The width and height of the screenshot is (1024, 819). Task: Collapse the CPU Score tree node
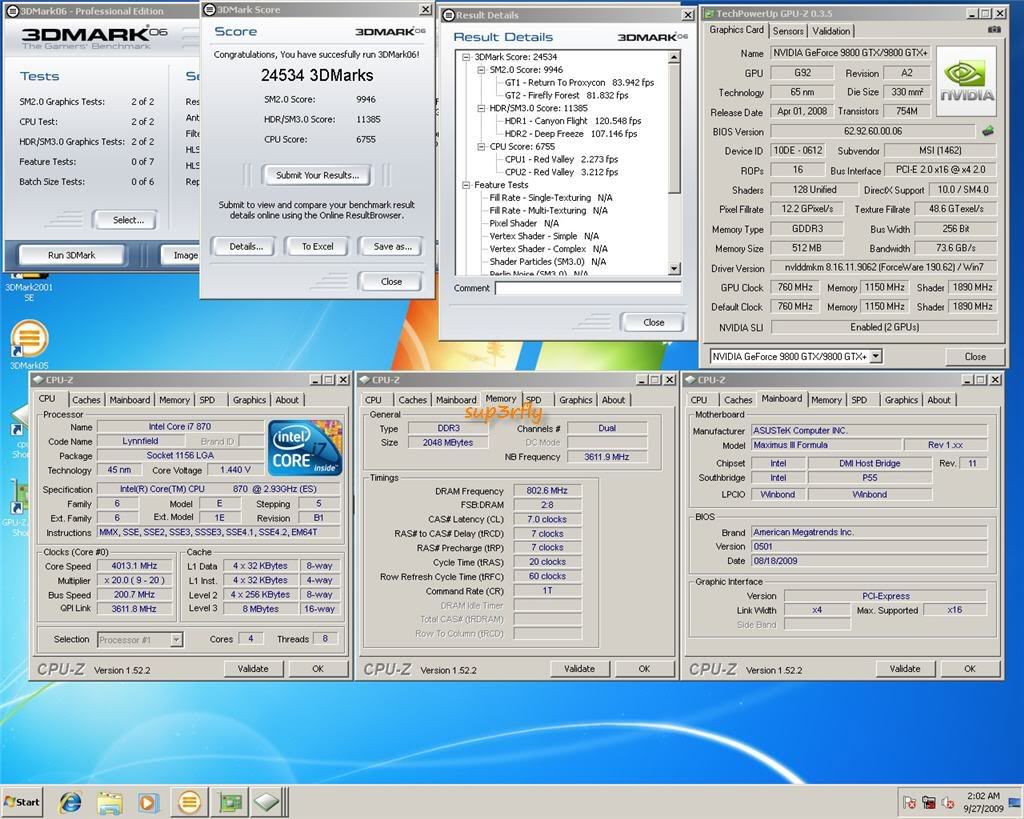(483, 147)
